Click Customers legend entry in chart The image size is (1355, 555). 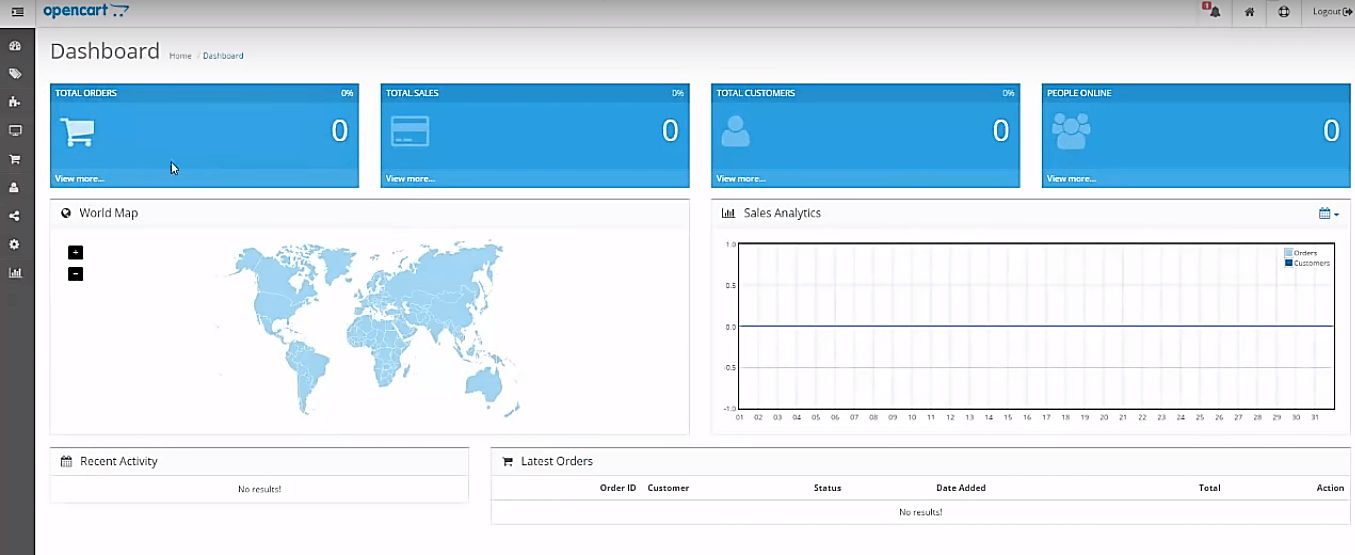tap(1307, 263)
